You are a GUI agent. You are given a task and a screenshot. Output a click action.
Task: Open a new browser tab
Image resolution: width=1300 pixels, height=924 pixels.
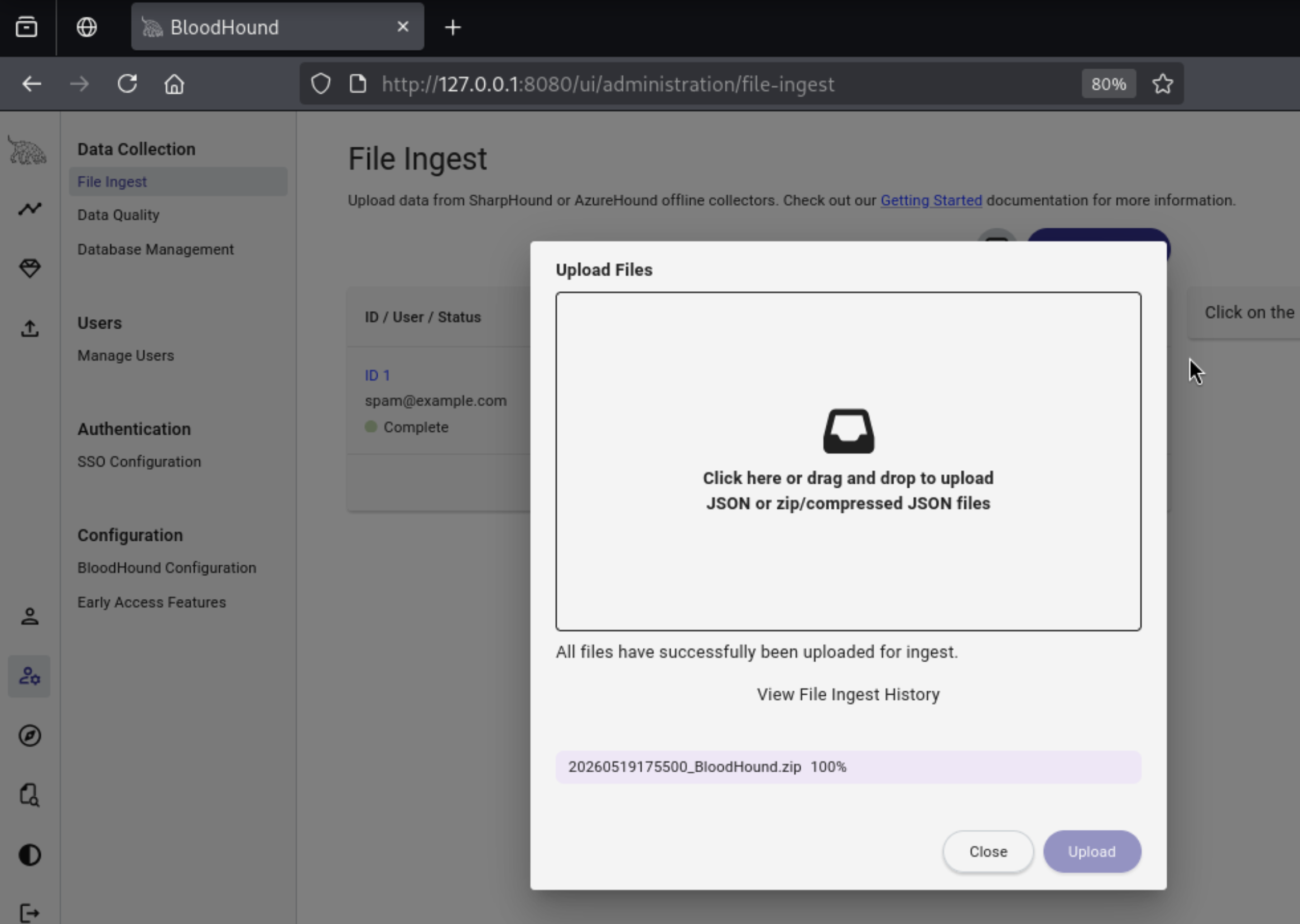453,27
